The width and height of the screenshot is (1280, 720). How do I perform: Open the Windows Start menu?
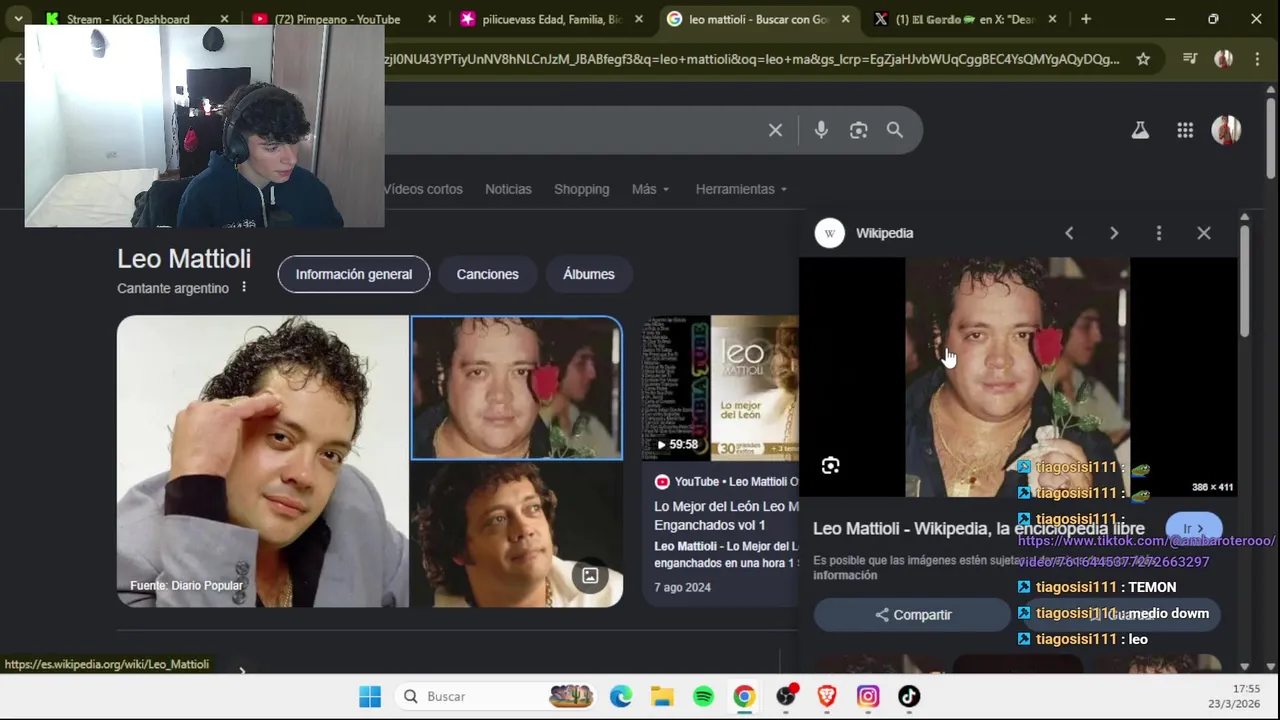pos(370,696)
